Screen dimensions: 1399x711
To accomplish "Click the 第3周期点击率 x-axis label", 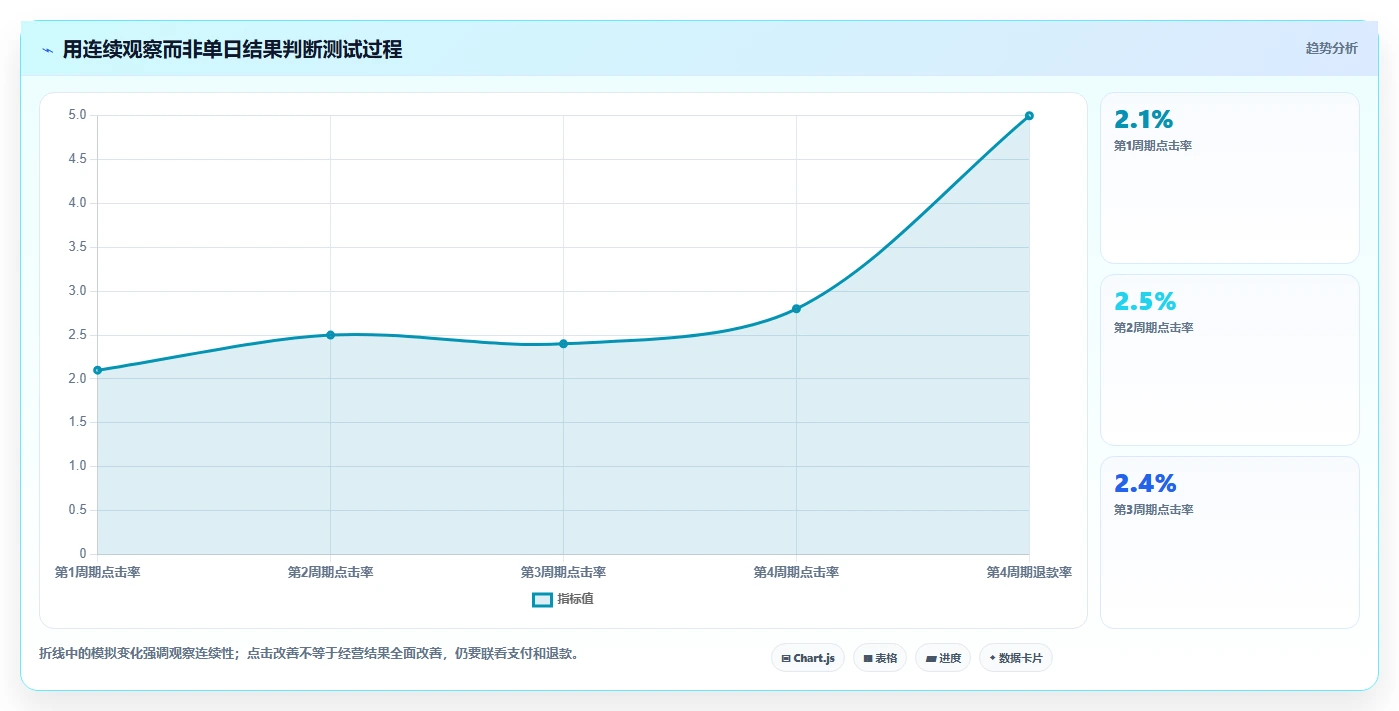I will (x=563, y=573).
